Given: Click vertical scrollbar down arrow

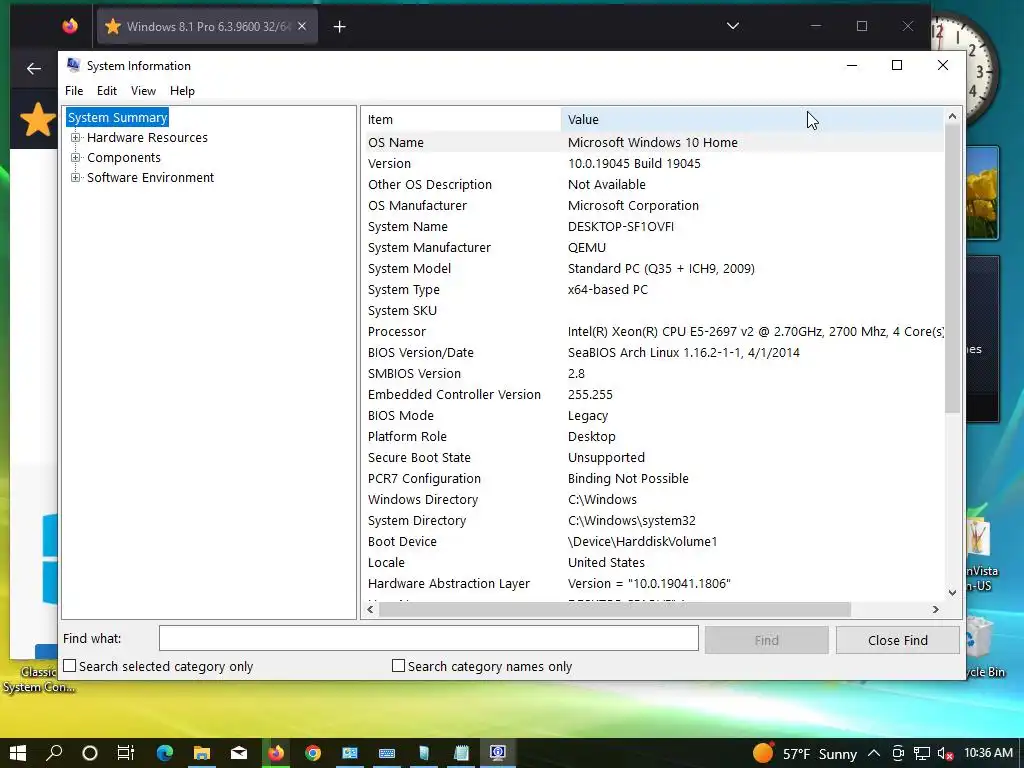Looking at the screenshot, I should 952,593.
